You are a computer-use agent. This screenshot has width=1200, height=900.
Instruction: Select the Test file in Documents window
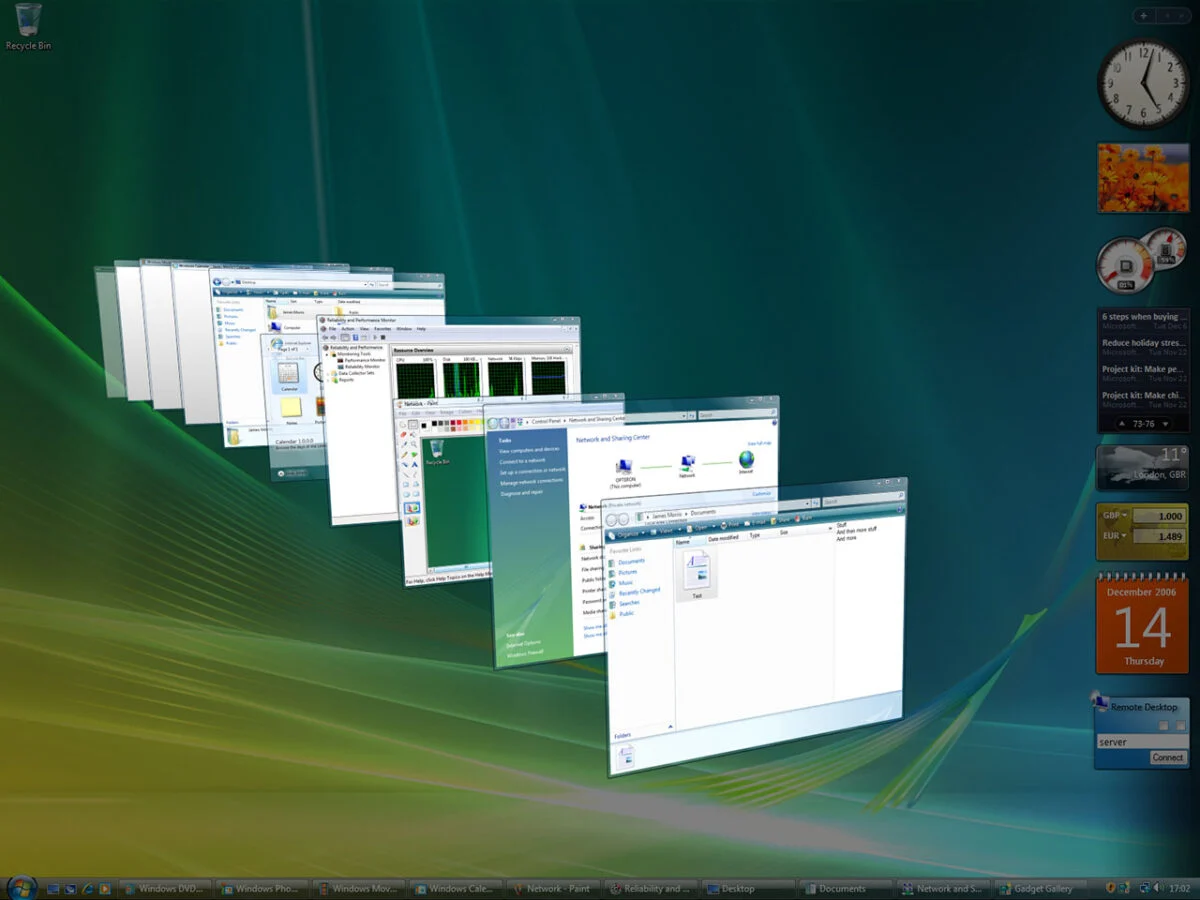[697, 573]
